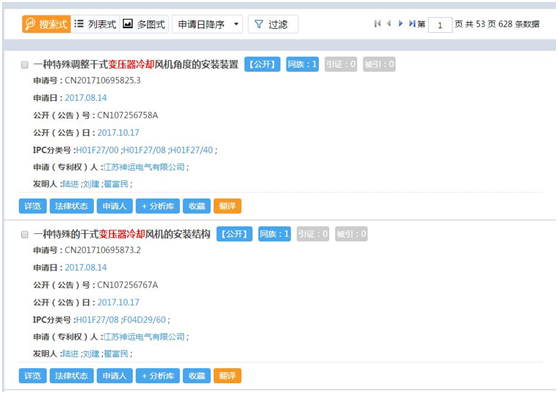558x394 pixels.
Task: Open 法律状态 for the second patent
Action: point(72,376)
